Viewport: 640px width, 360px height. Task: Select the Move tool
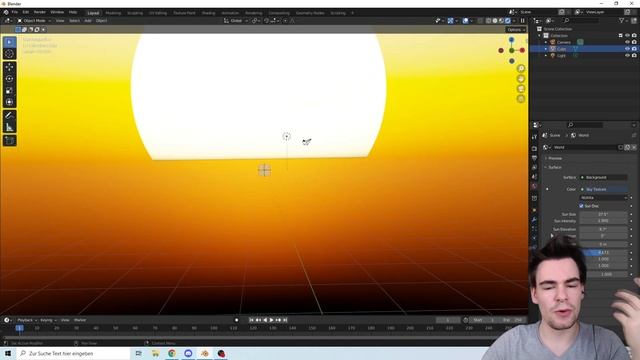point(9,67)
